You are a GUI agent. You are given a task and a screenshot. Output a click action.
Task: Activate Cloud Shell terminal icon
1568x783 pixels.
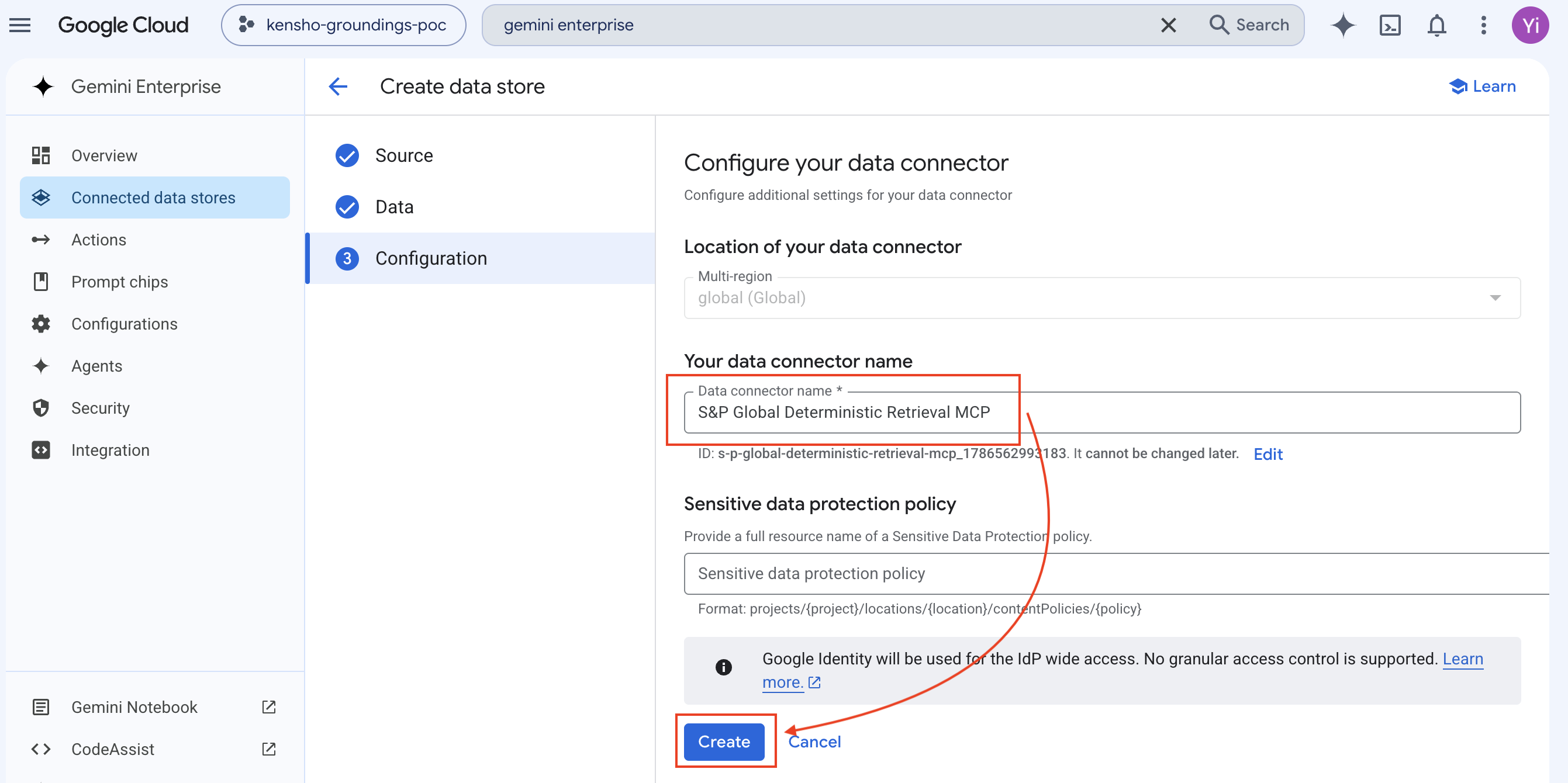[1390, 25]
